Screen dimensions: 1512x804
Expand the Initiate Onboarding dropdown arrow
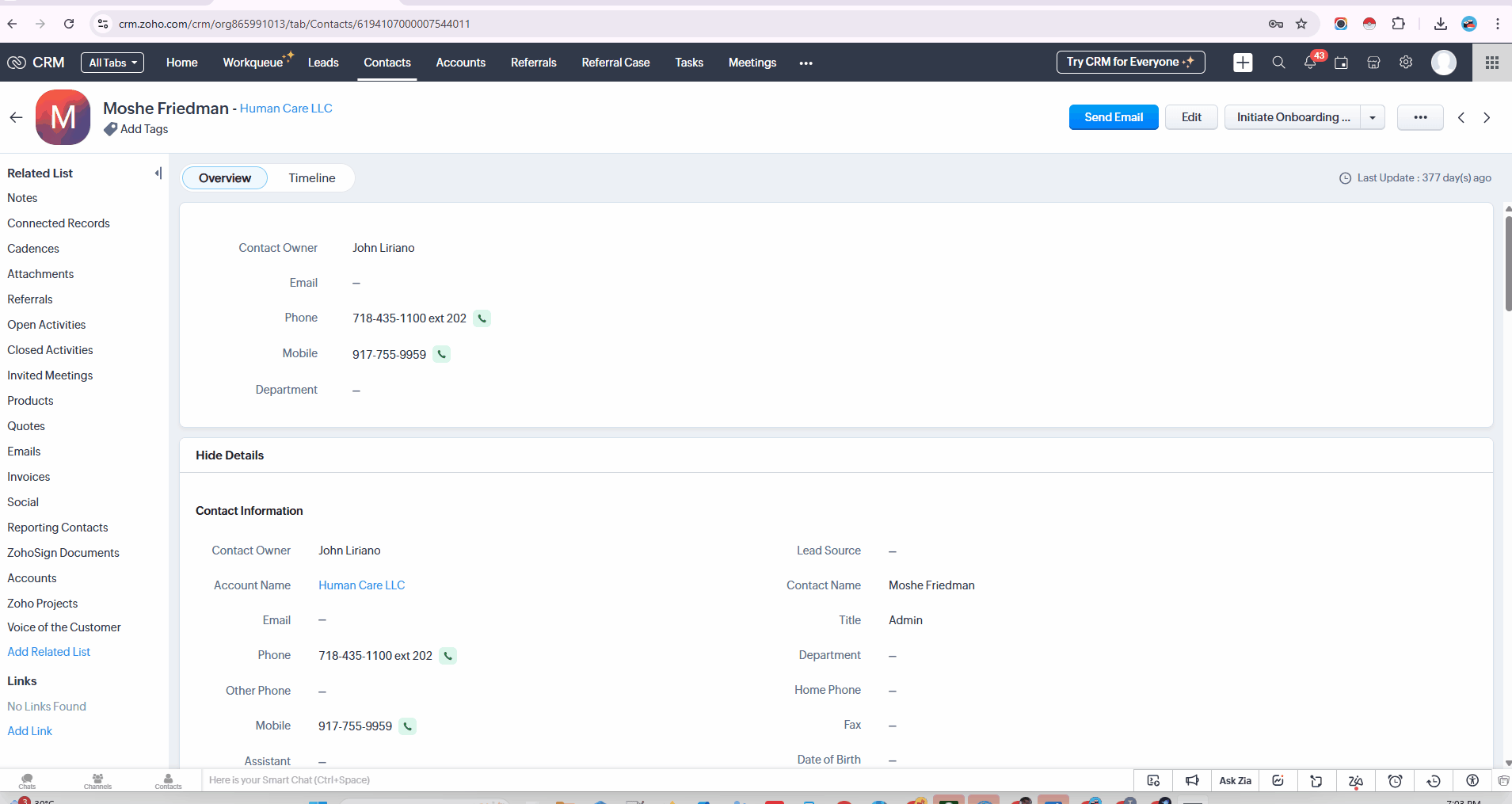[1373, 117]
